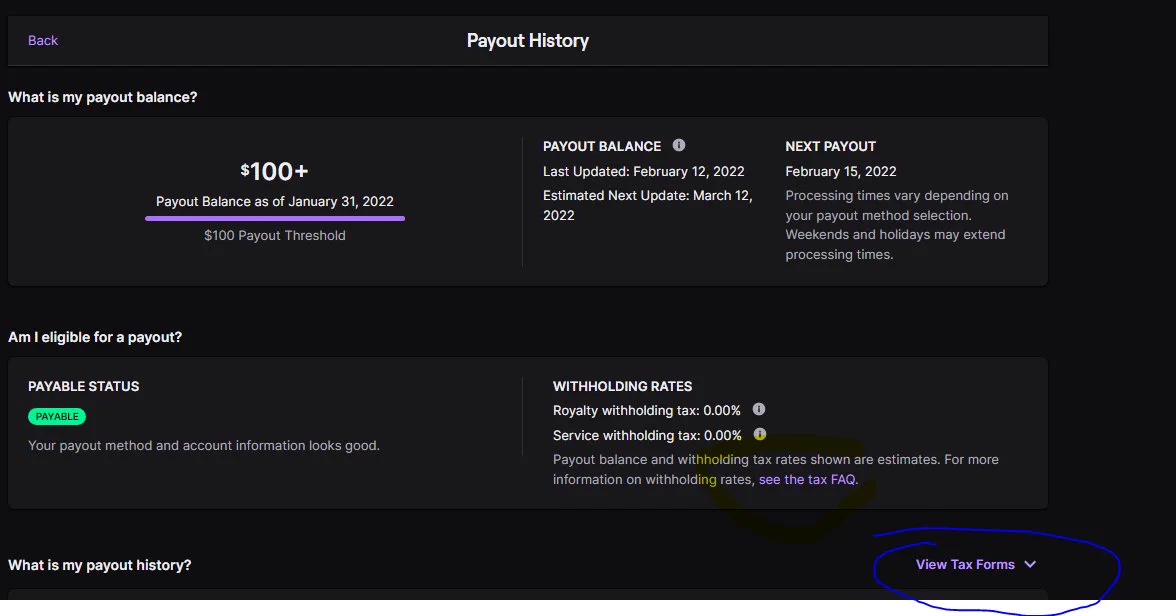Click the green PAYABLE status badge
1176x616 pixels.
click(x=57, y=416)
